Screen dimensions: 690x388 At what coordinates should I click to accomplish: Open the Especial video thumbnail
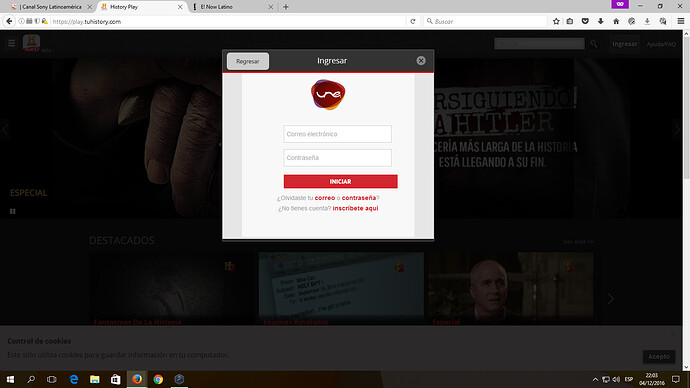point(511,288)
